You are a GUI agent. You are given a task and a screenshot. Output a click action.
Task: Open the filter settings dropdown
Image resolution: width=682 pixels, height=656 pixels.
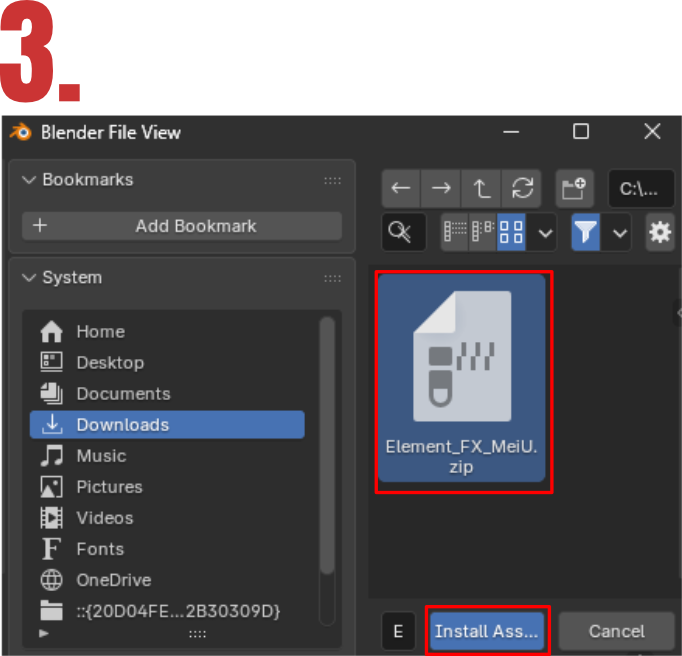pos(616,233)
